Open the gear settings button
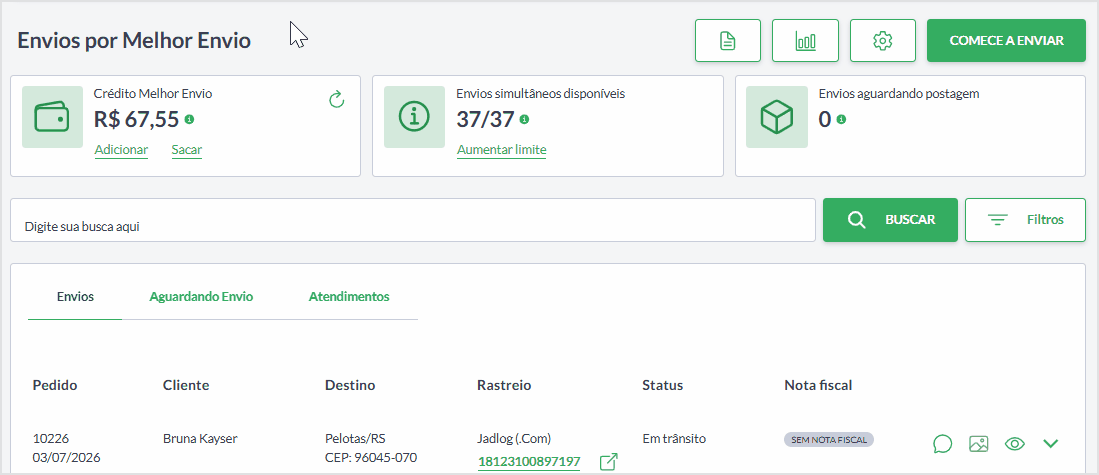Screen dimensions: 1099x475 point(882,41)
